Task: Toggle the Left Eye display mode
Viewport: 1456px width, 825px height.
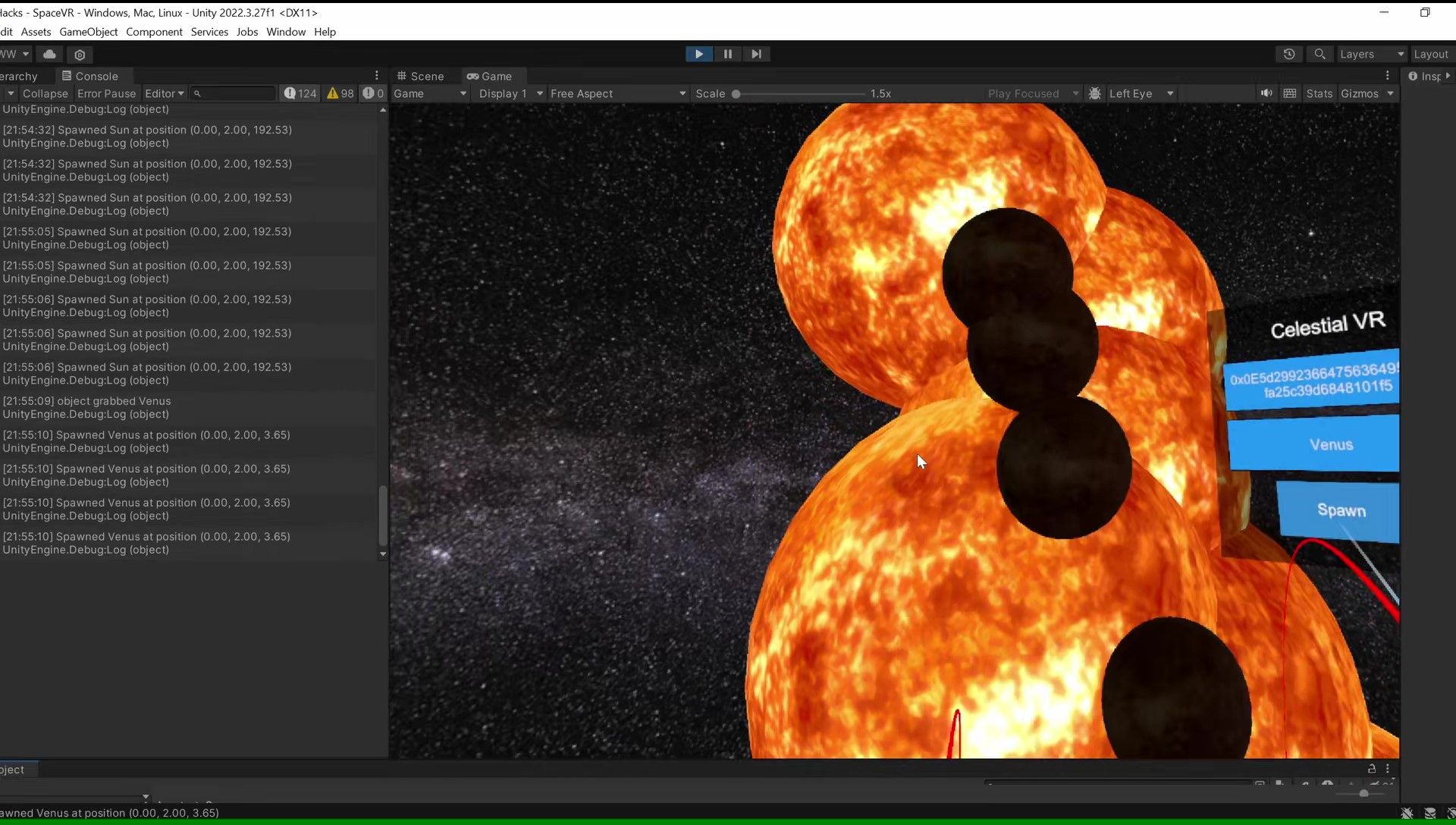Action: tap(1139, 93)
